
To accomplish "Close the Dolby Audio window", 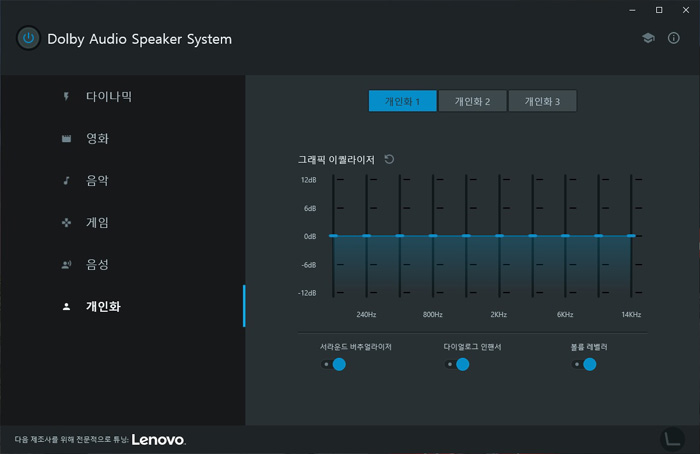I will (686, 10).
